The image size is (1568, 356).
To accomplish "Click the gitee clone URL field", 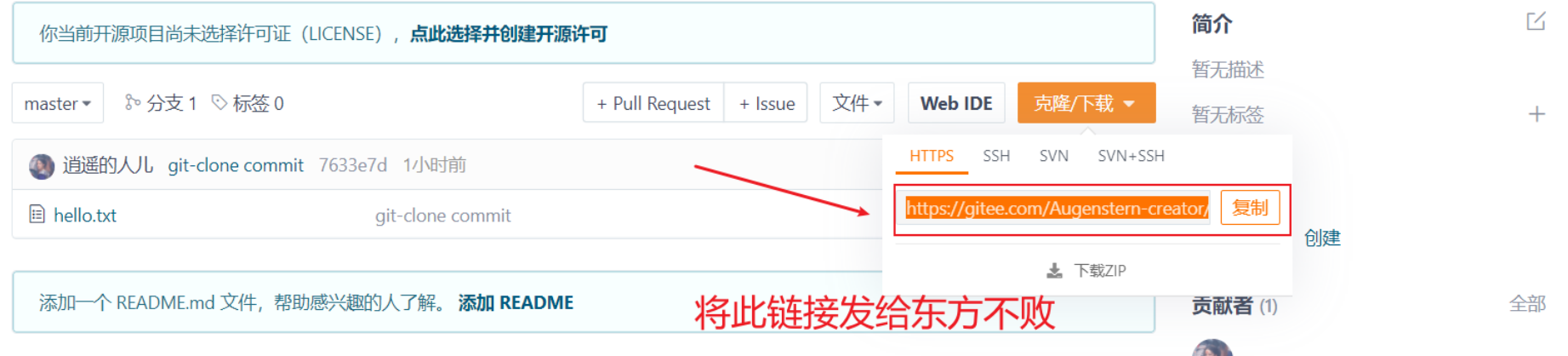I will point(1056,208).
